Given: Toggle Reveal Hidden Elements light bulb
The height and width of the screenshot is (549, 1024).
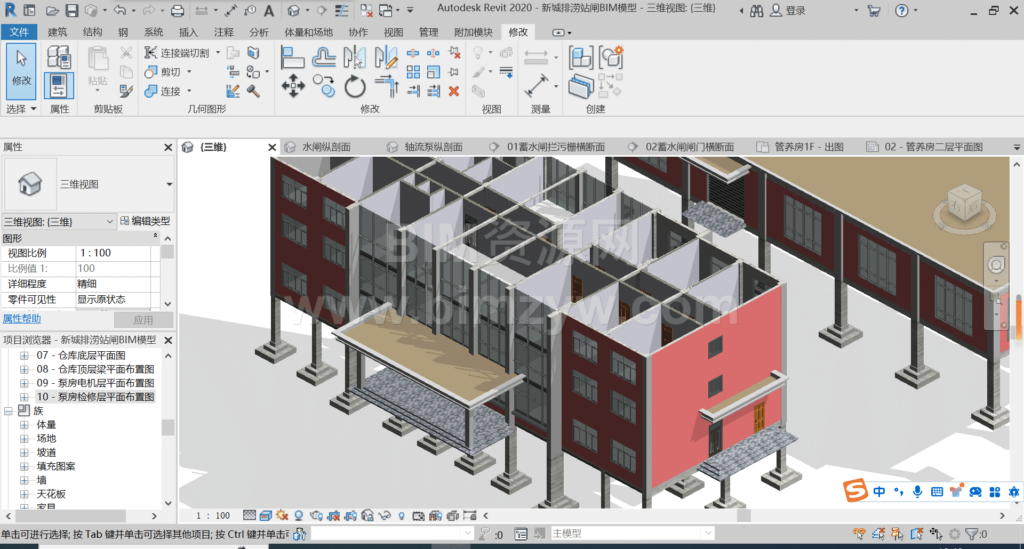Looking at the screenshot, I should 401,516.
